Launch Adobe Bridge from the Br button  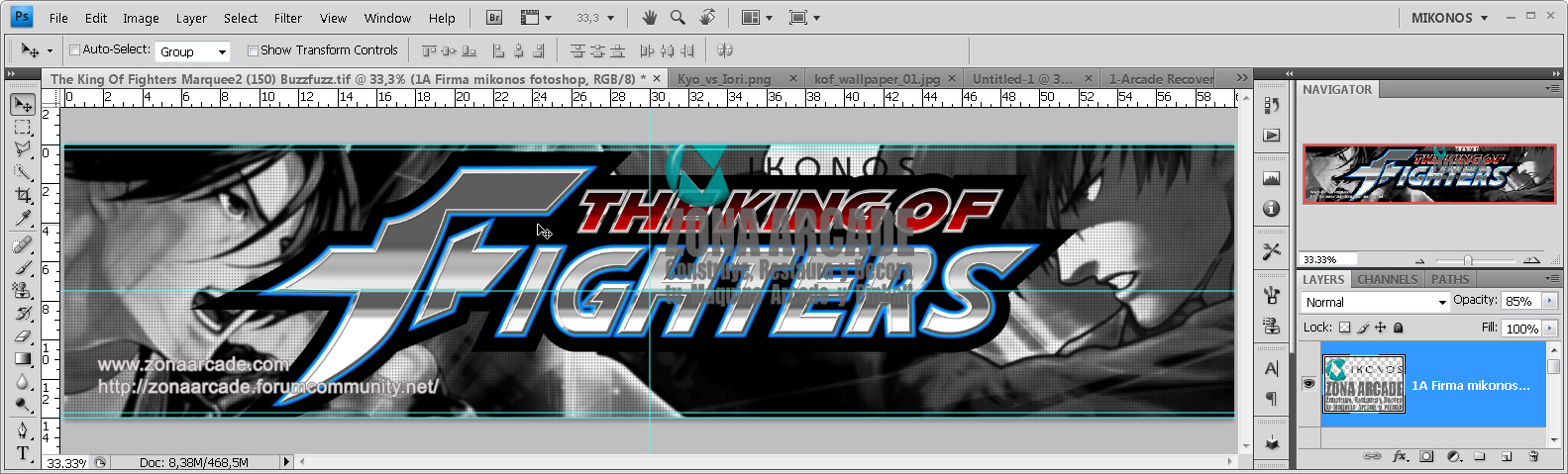(494, 18)
